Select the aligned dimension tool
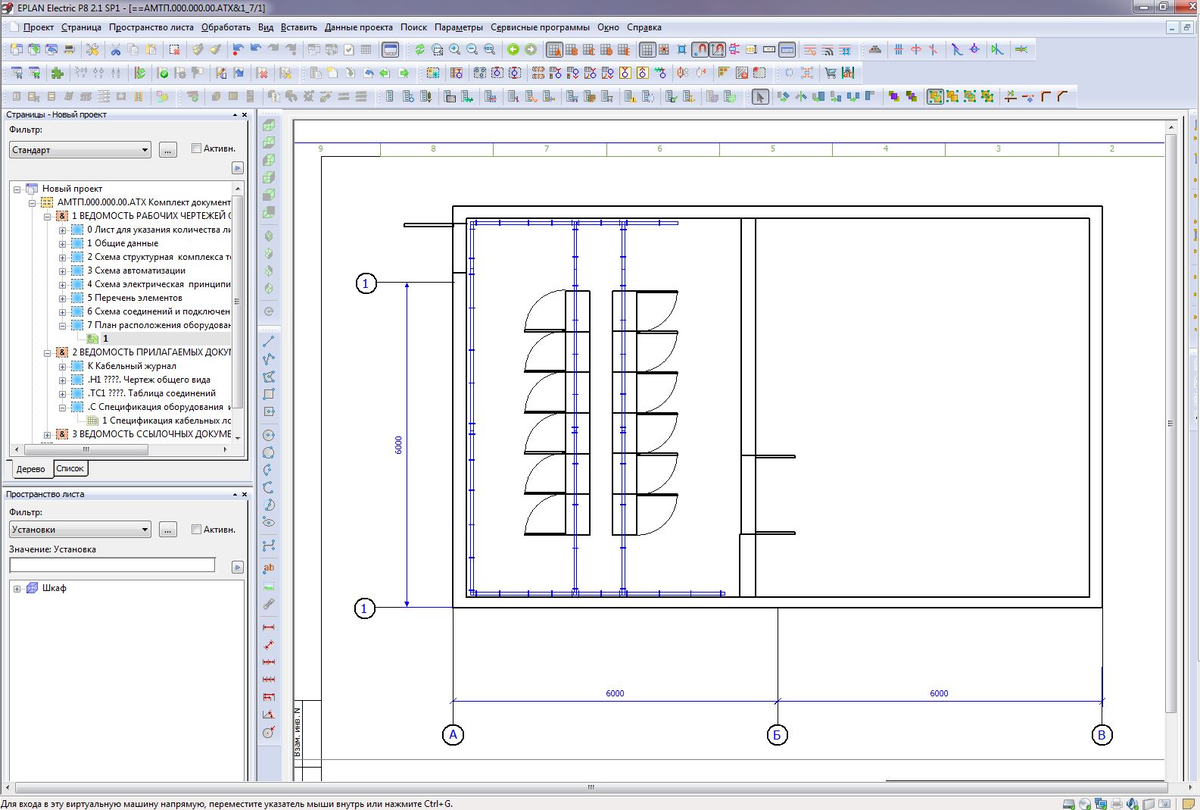Screen dimensions: 1200x810 [x=268, y=644]
